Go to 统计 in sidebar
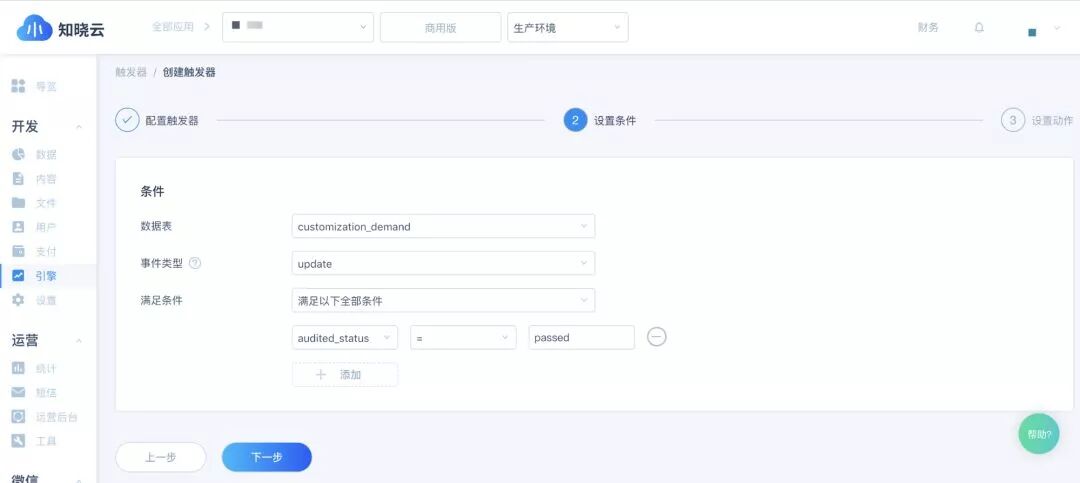 [46, 368]
